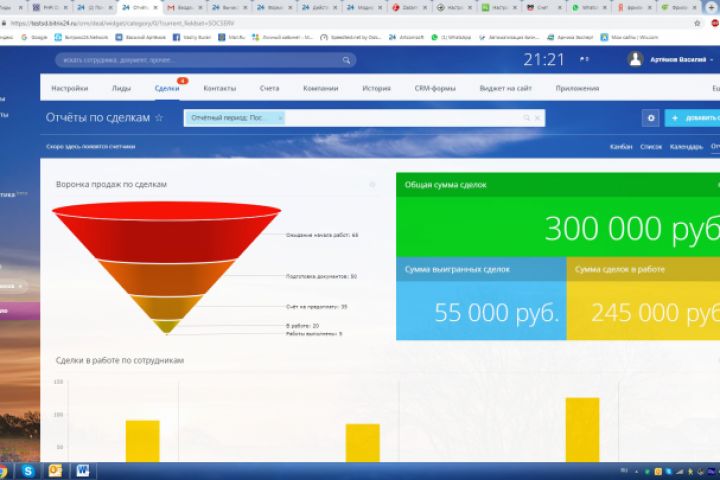Switch to the Календарь view
720x480 pixels.
686,147
